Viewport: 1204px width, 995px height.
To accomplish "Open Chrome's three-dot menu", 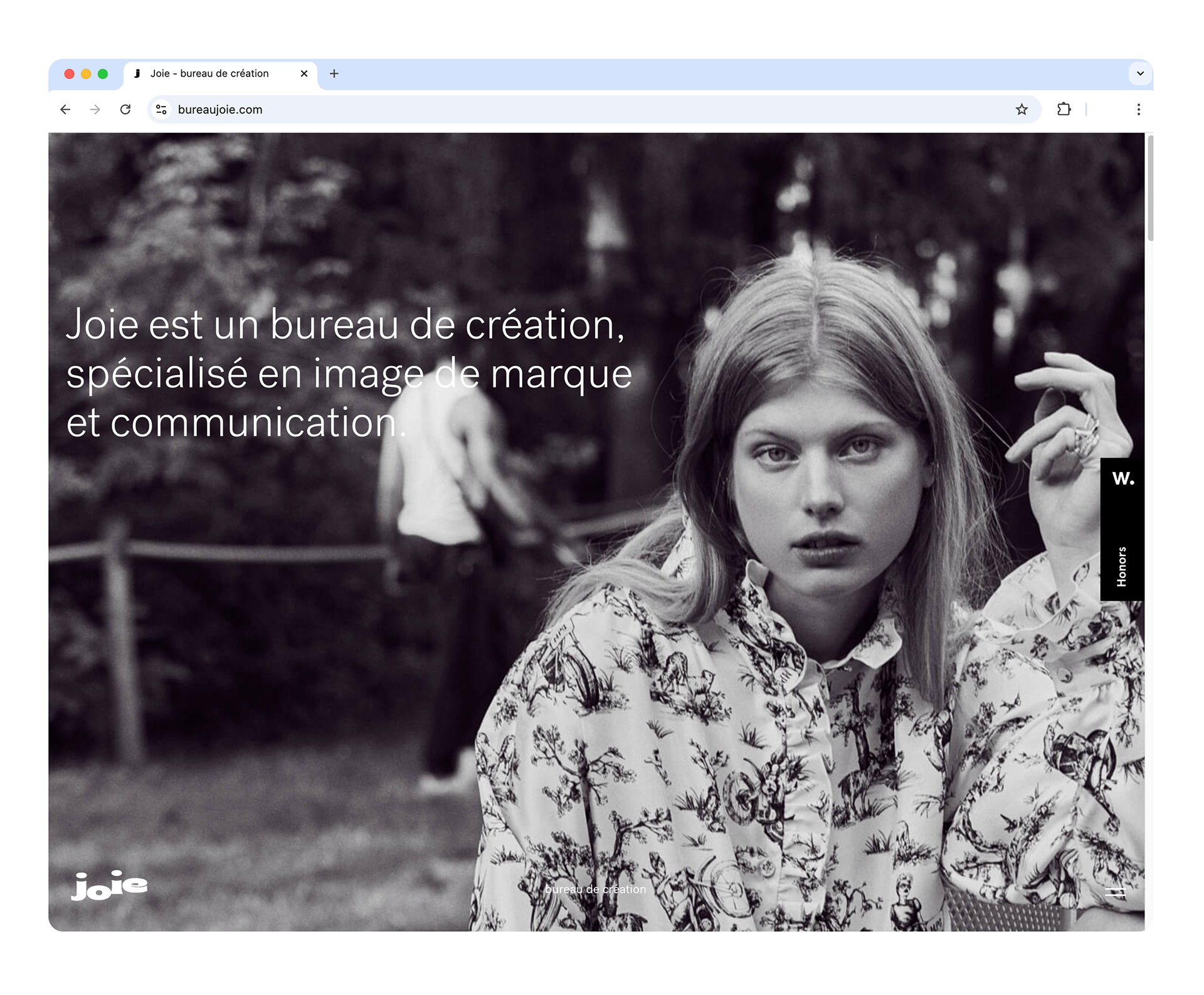I will click(1138, 110).
